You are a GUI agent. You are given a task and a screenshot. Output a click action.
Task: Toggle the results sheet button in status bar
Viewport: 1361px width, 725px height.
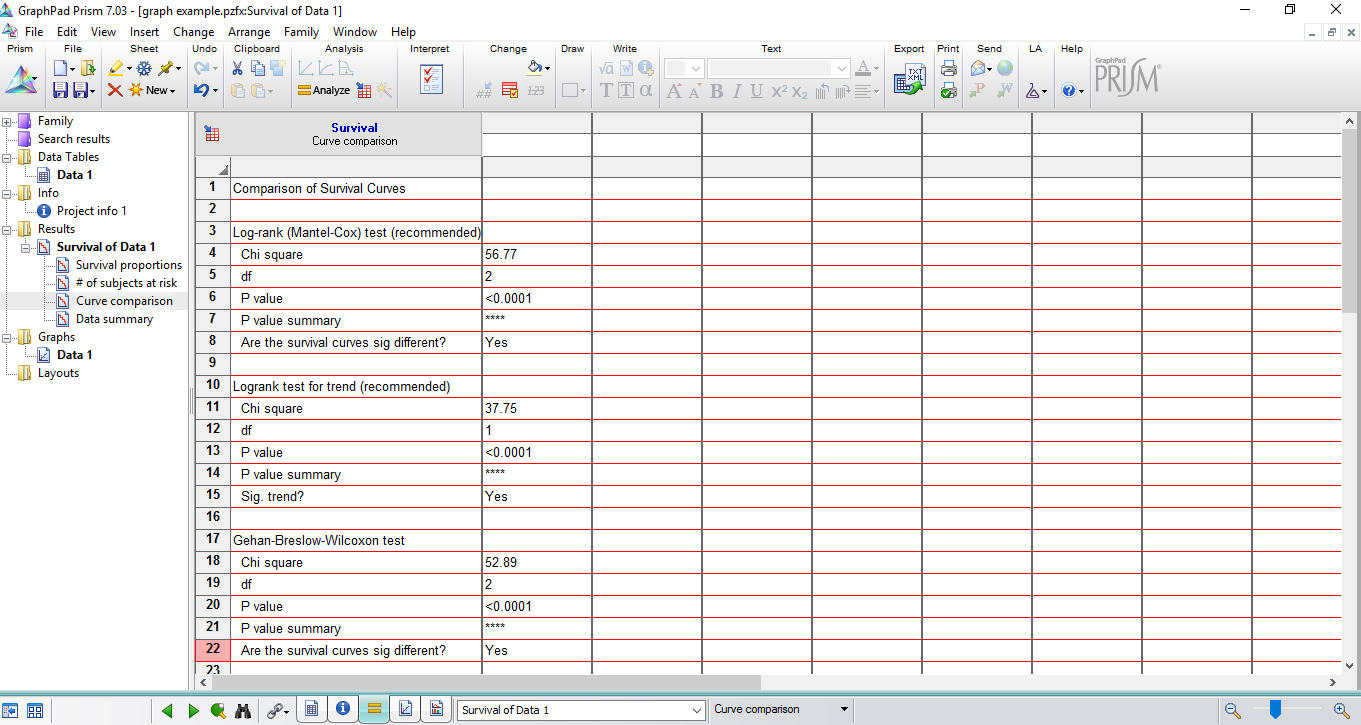coord(374,709)
